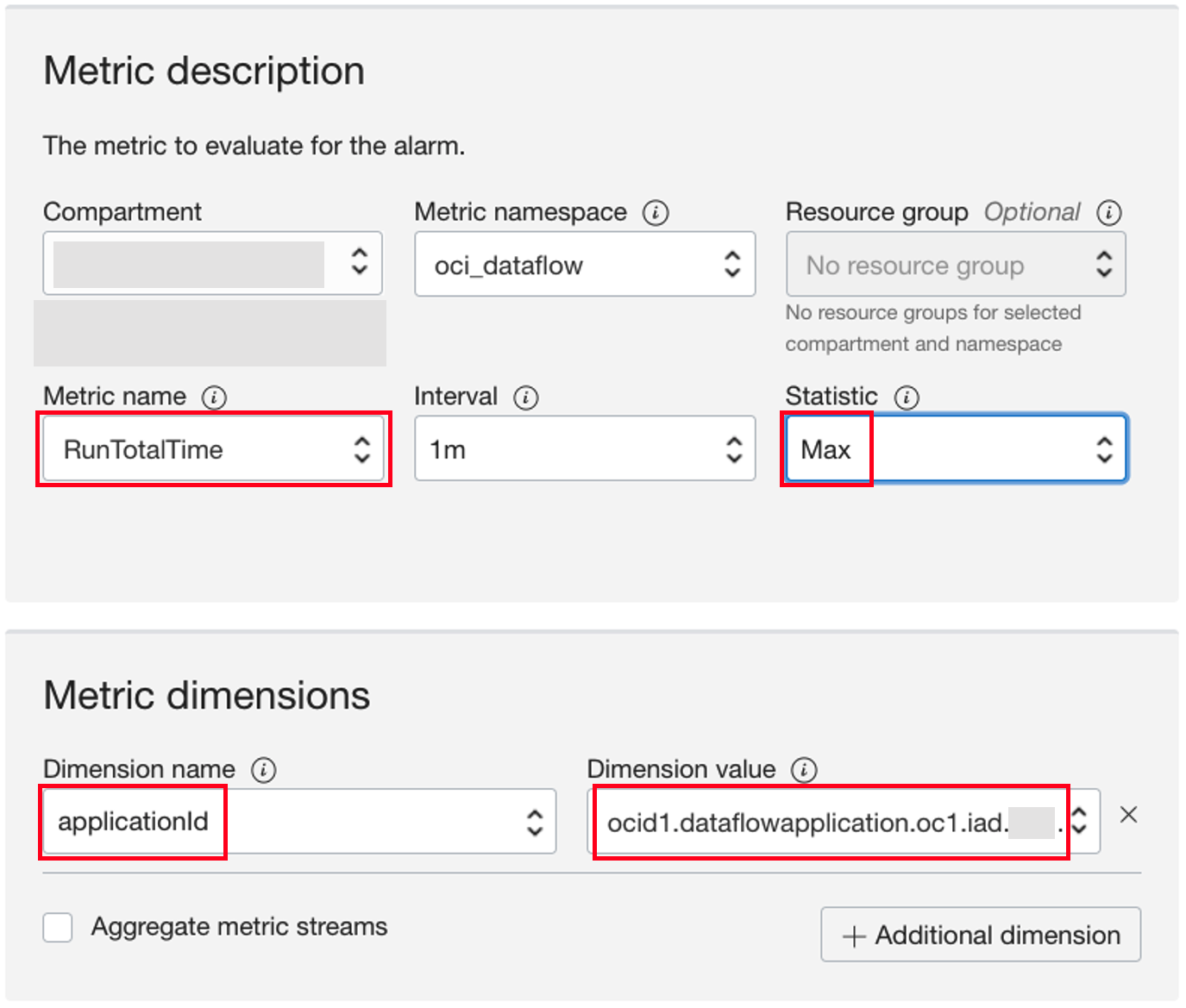Click info icon beside Metric name
Screen dimensions: 1186x1008
point(214,398)
